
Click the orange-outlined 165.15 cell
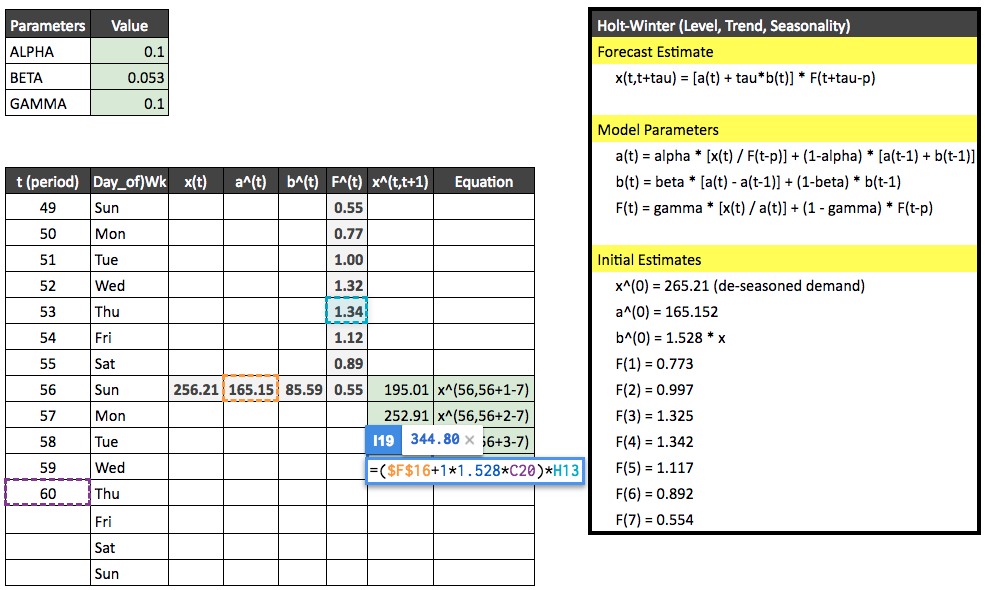click(x=250, y=389)
